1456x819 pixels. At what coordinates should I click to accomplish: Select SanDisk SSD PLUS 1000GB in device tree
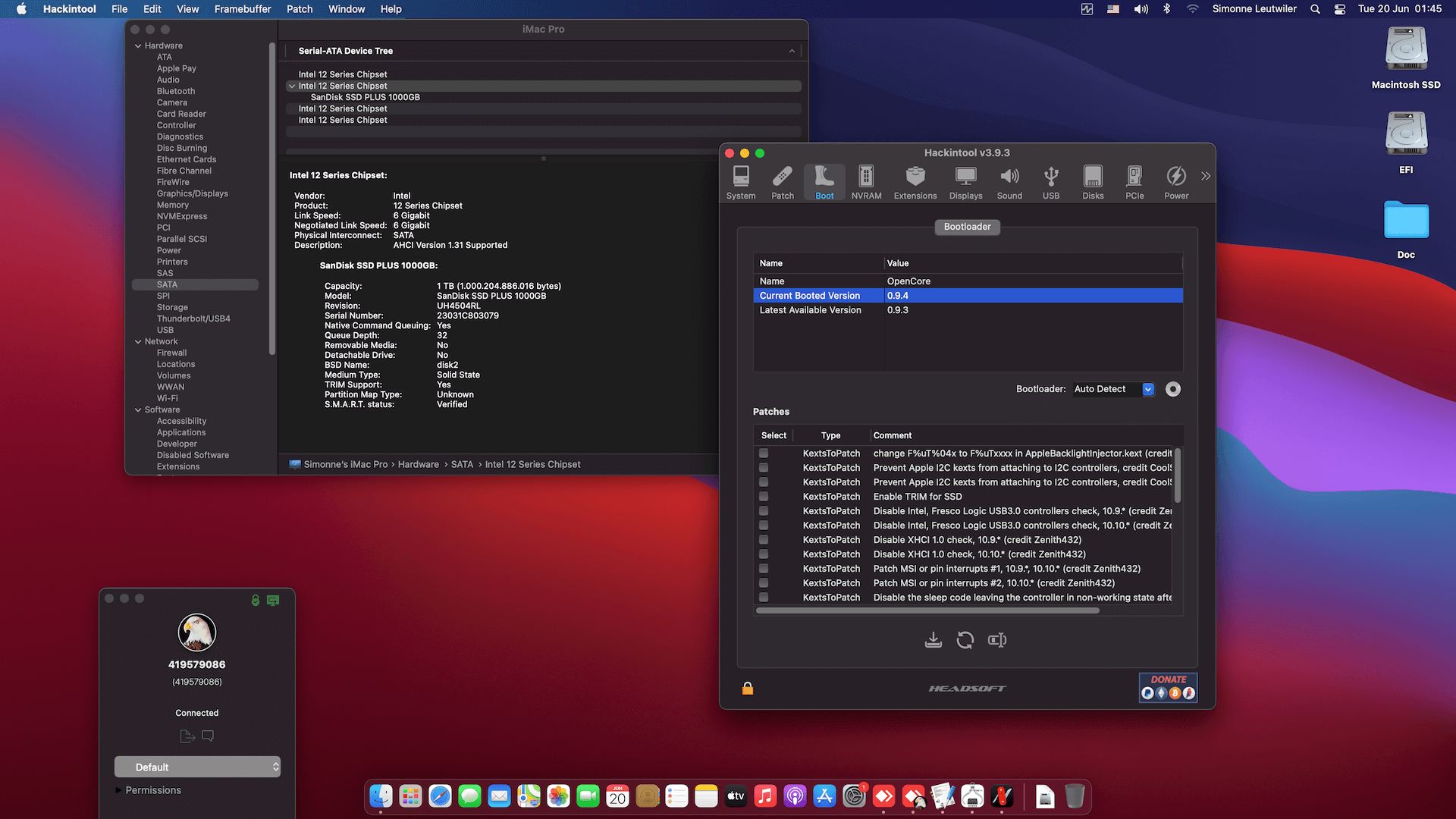point(366,97)
